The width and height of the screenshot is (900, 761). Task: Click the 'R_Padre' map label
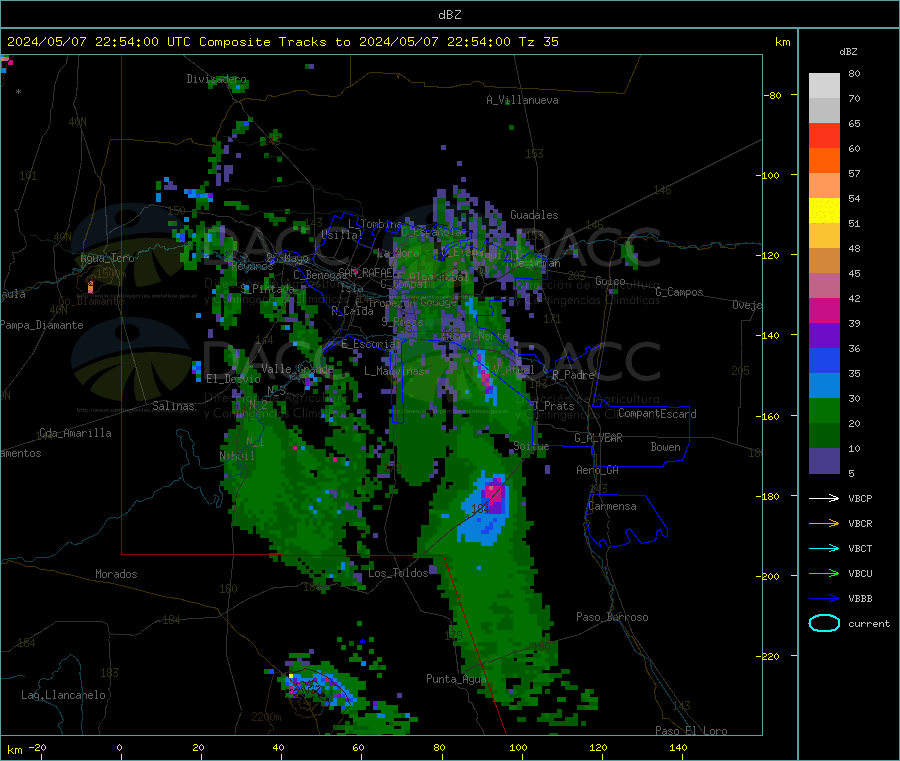click(573, 375)
